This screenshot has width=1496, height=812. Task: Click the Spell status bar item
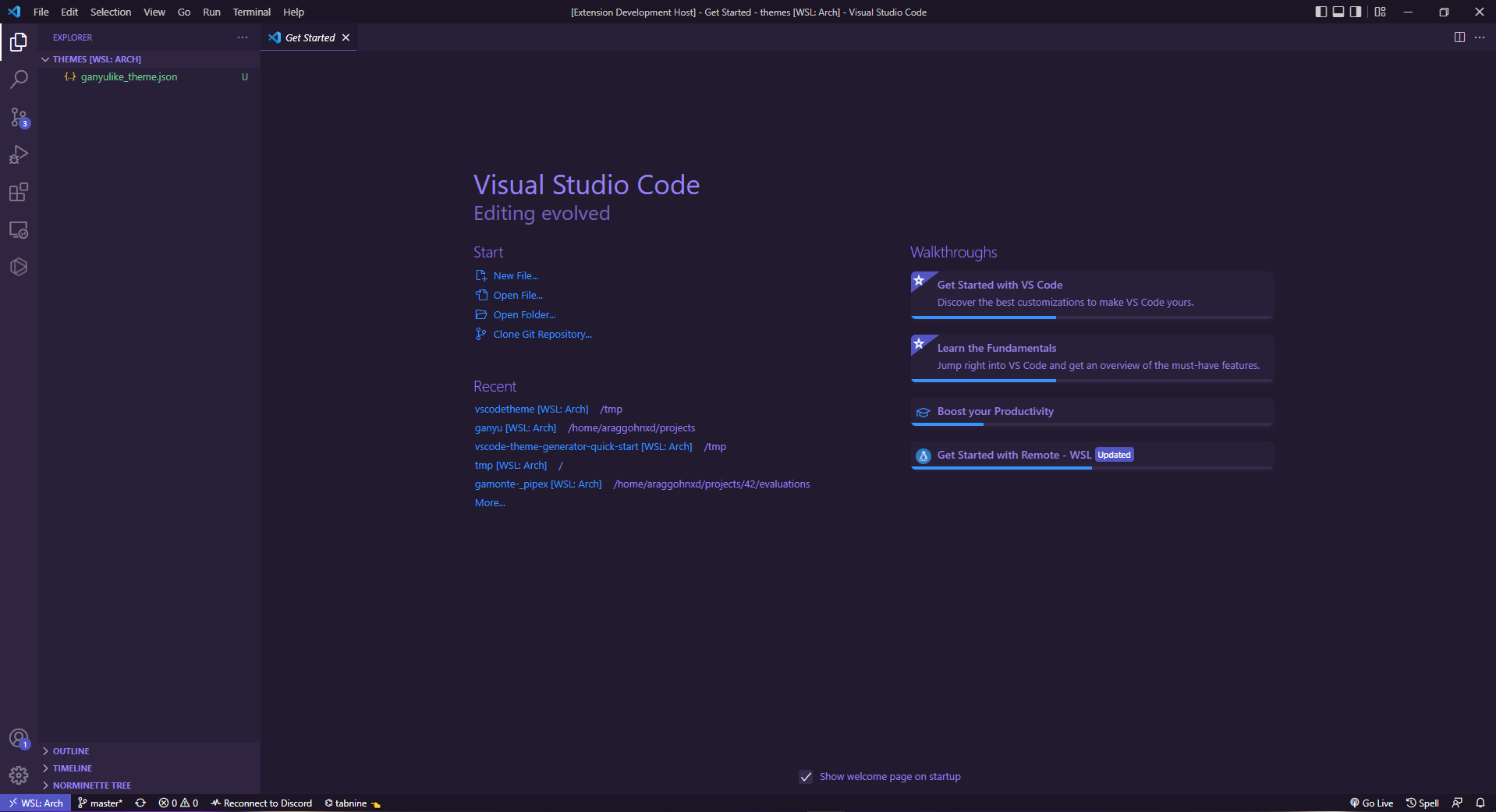tap(1423, 803)
